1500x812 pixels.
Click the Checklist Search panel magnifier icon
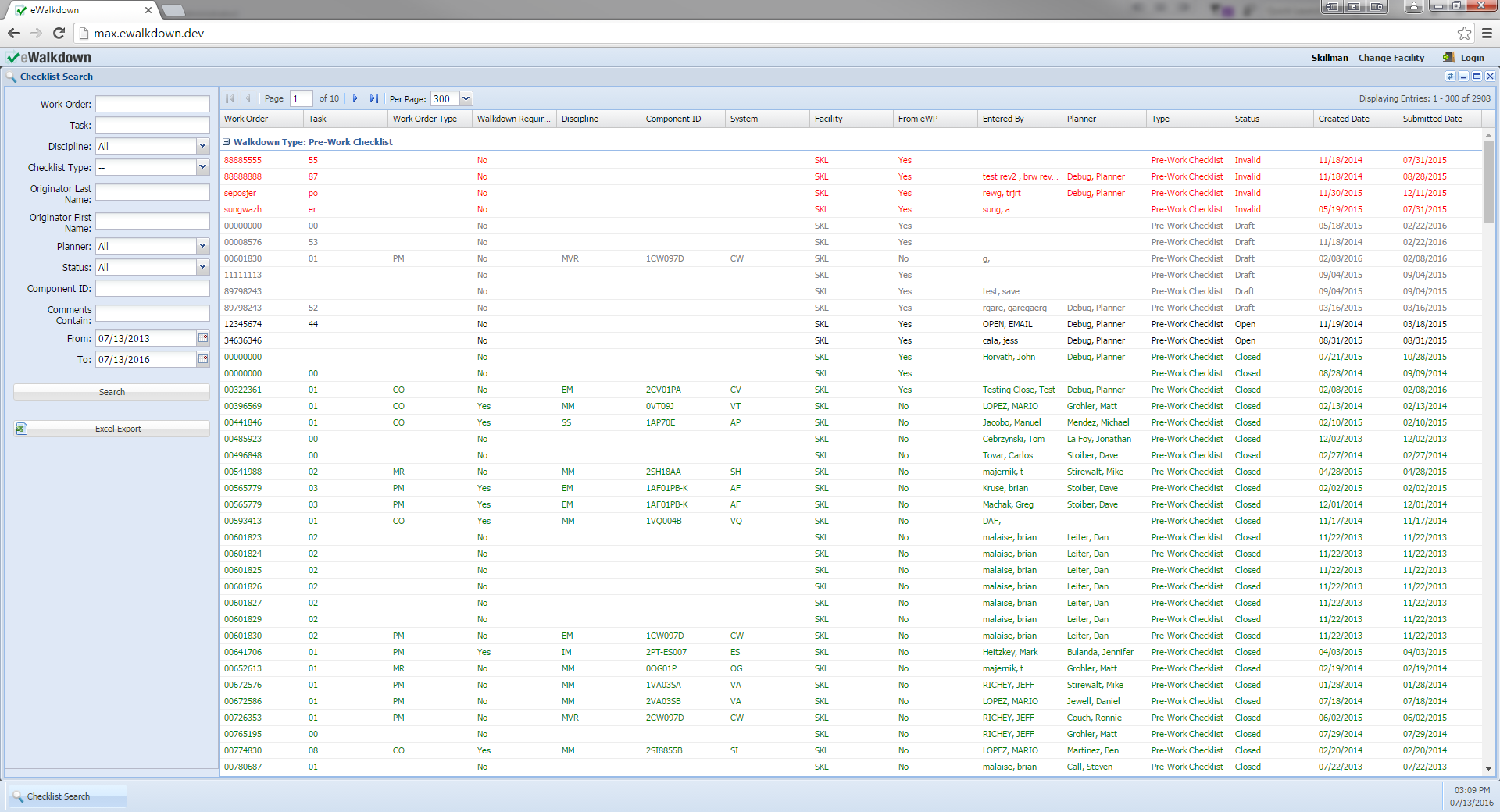(11, 77)
